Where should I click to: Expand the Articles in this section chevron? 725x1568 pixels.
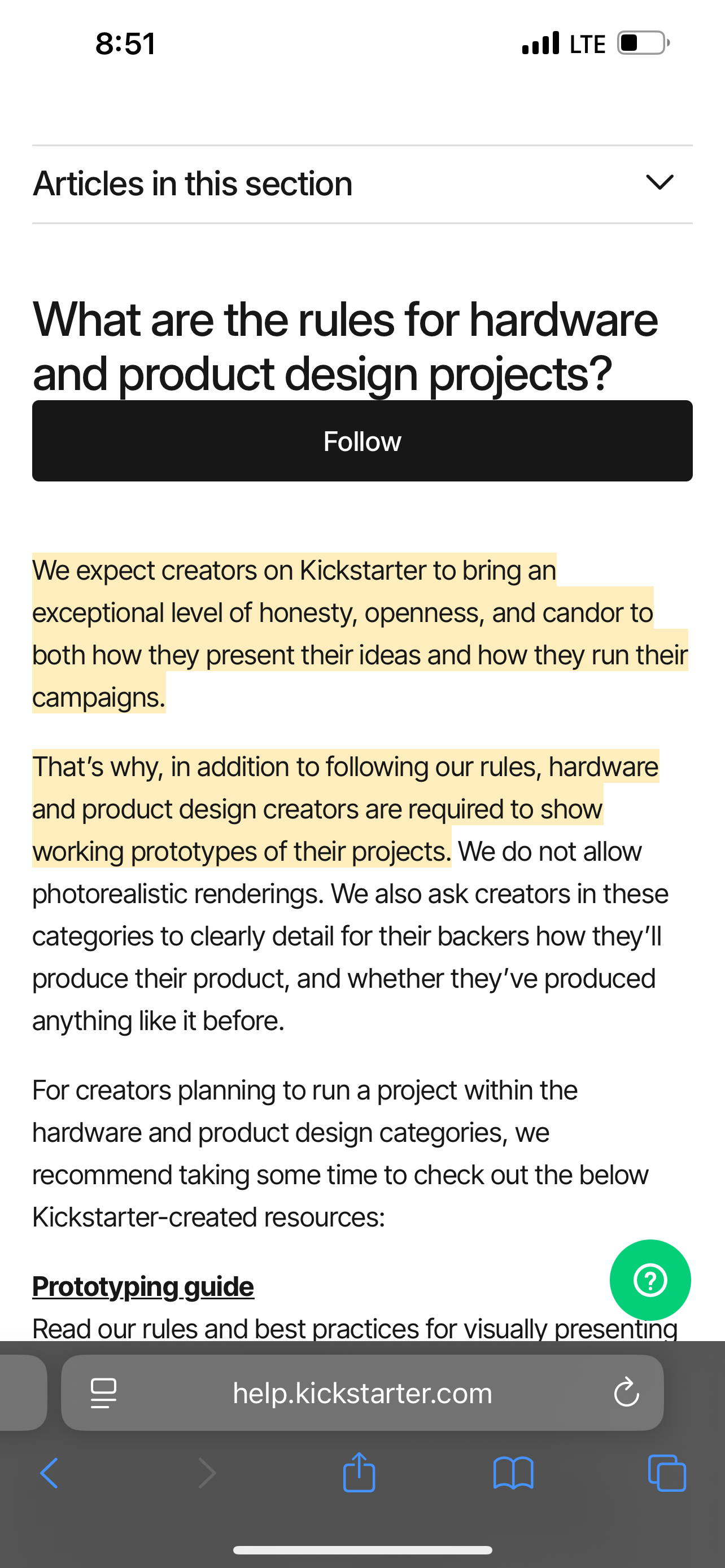click(x=660, y=182)
